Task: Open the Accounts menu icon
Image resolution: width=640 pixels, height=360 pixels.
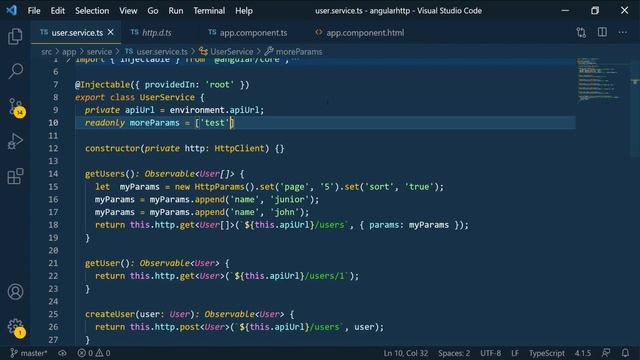Action: [16, 292]
